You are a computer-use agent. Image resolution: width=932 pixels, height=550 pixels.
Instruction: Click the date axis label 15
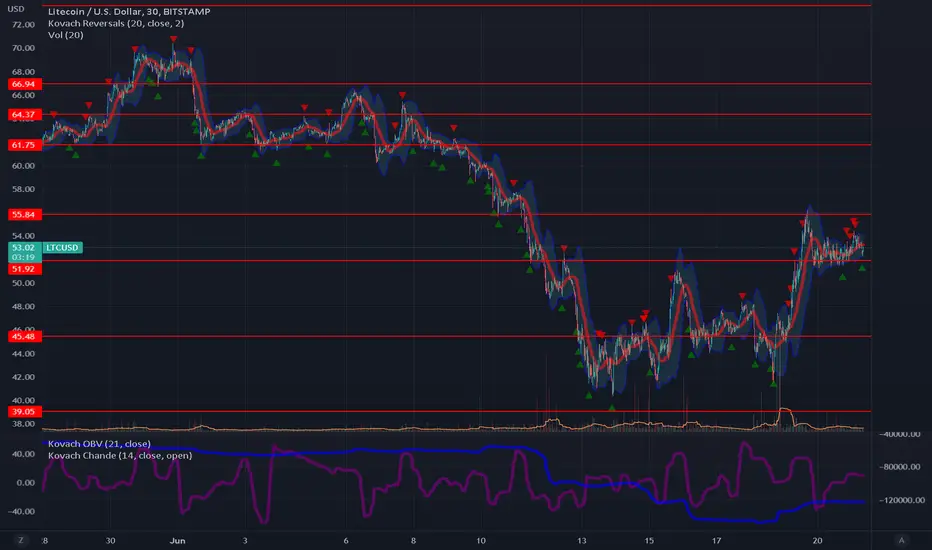(x=649, y=540)
